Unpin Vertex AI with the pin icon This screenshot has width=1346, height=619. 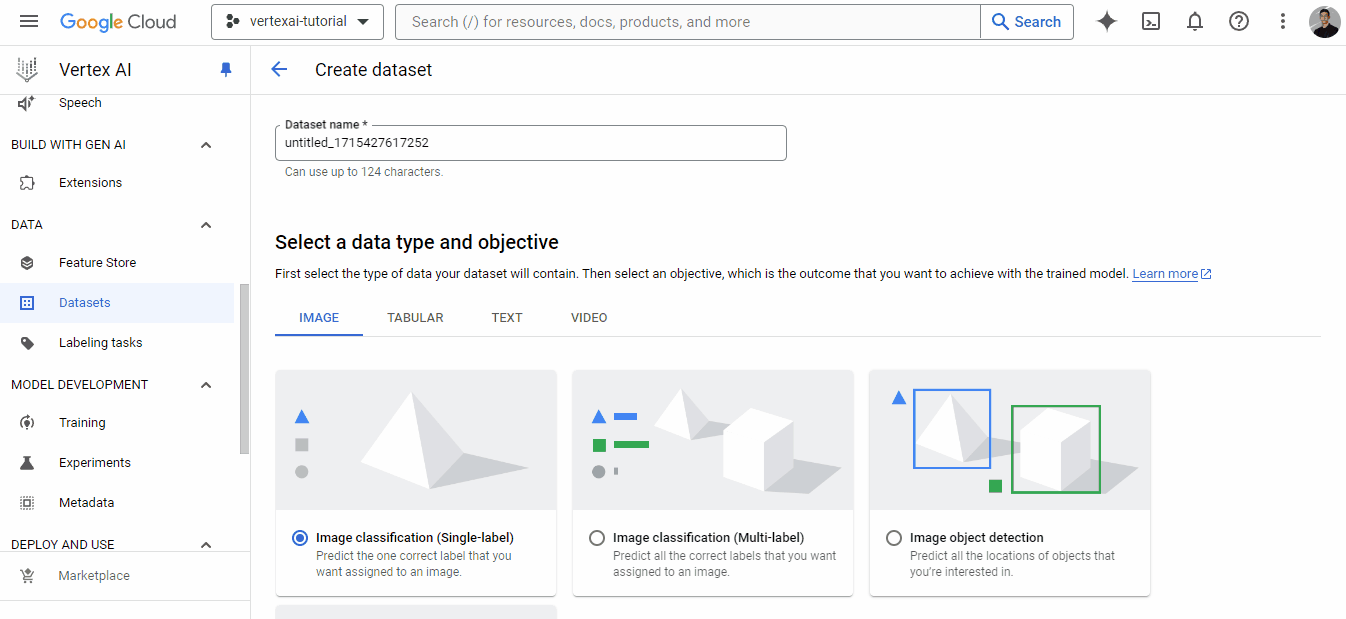(x=226, y=70)
